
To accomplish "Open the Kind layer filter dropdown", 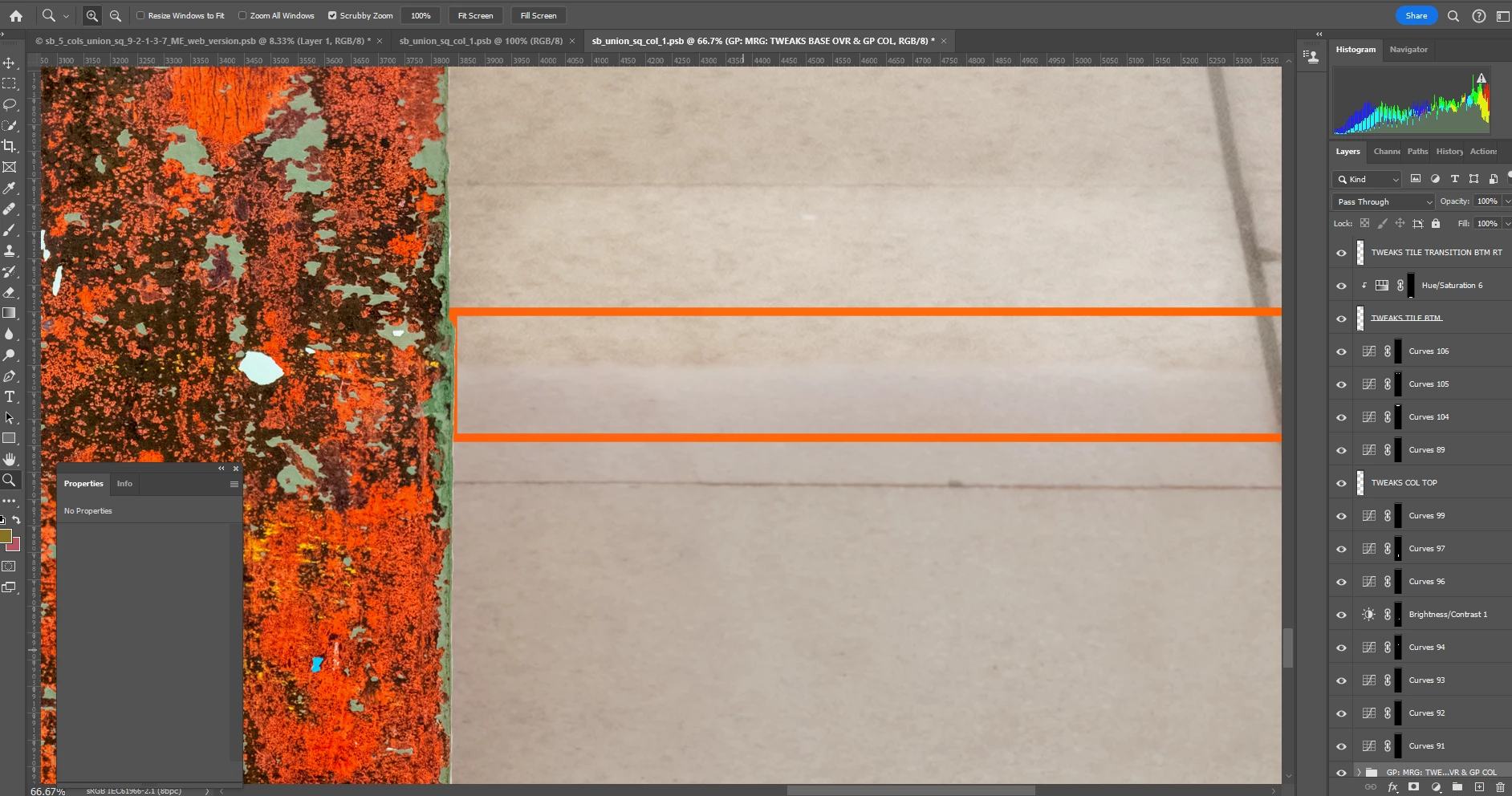I will click(x=1366, y=179).
